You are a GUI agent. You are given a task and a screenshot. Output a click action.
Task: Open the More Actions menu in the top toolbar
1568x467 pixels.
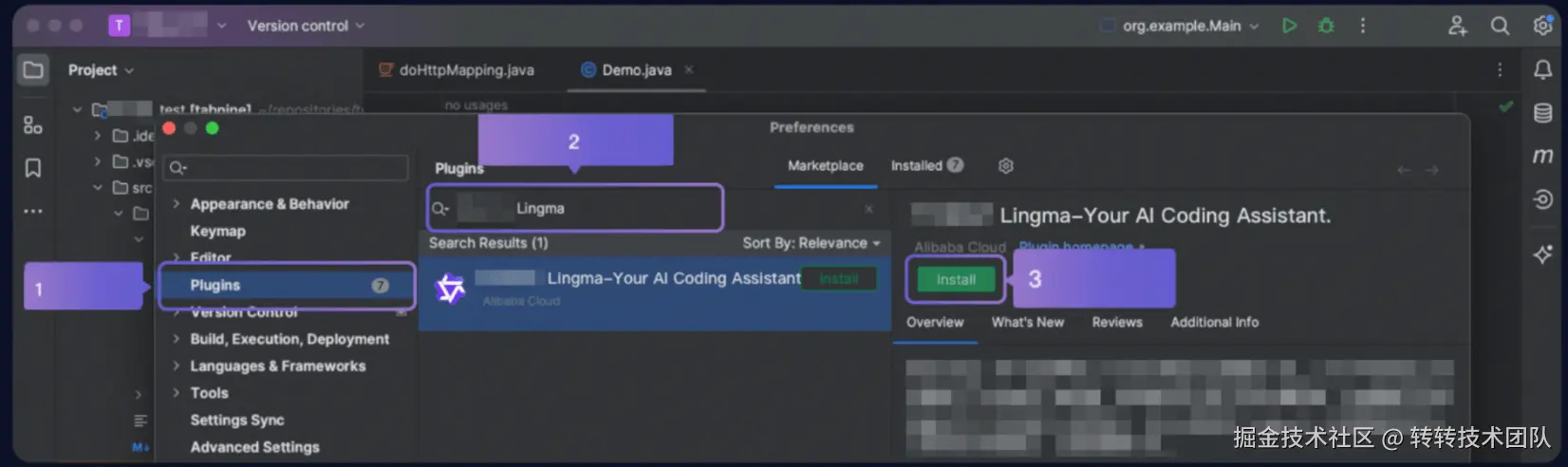[x=1363, y=26]
